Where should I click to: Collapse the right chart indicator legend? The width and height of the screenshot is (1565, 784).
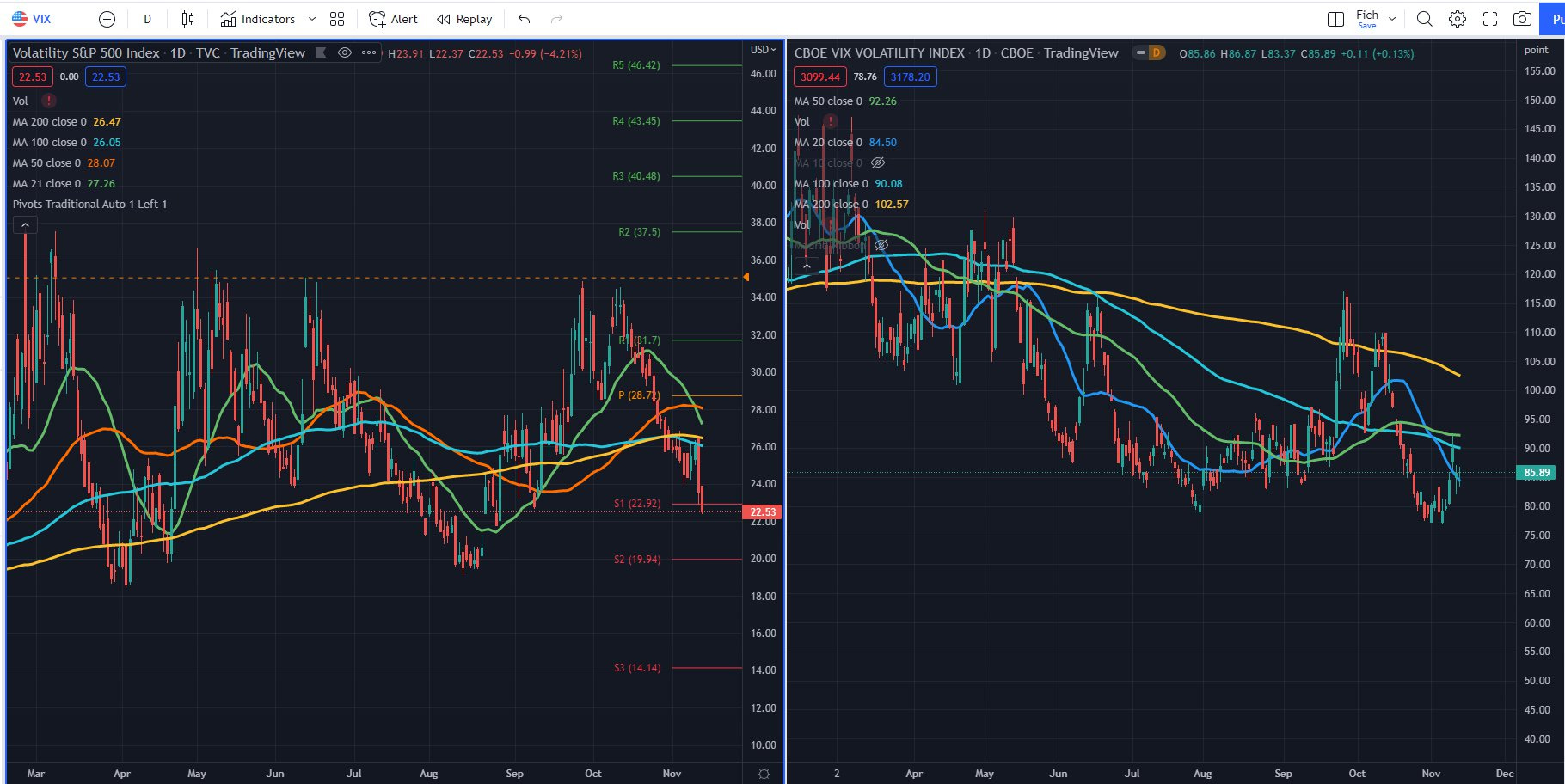pyautogui.click(x=807, y=266)
